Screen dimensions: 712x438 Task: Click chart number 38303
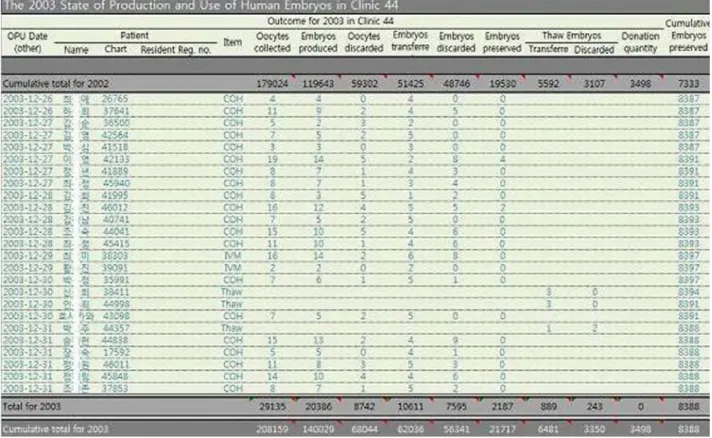[115, 256]
